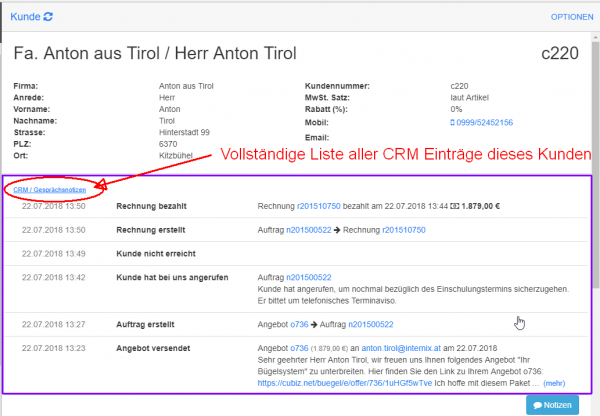
Task: Open order n201500522 in Auftrag erstellt row
Action: (371, 325)
